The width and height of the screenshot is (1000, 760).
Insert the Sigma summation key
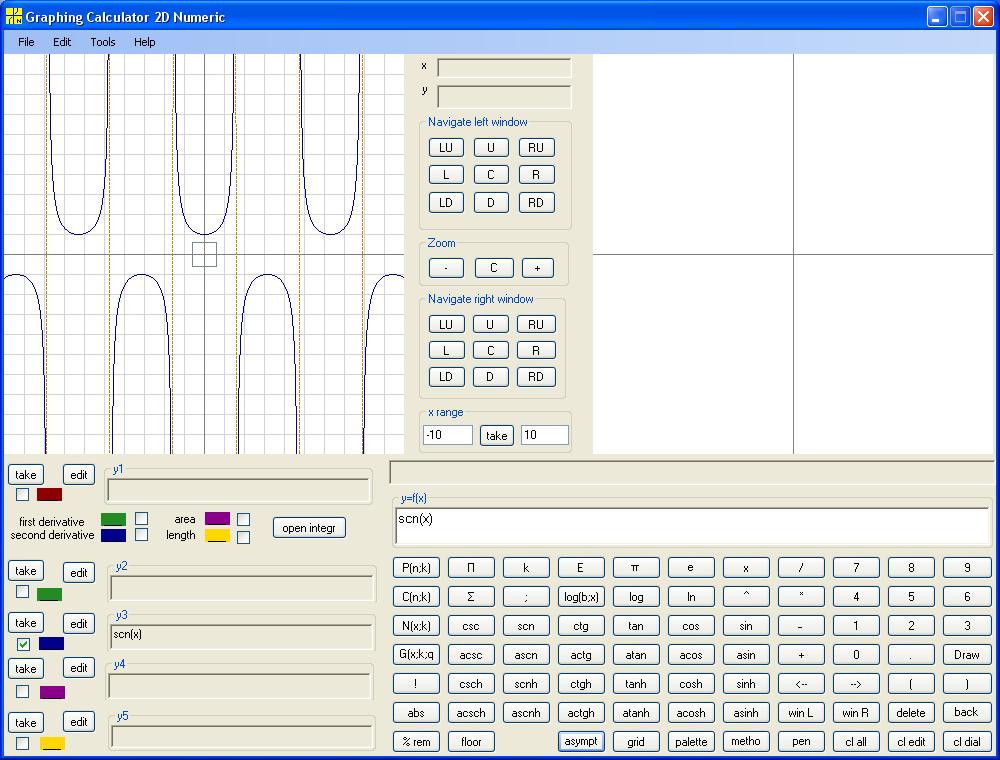coord(471,597)
